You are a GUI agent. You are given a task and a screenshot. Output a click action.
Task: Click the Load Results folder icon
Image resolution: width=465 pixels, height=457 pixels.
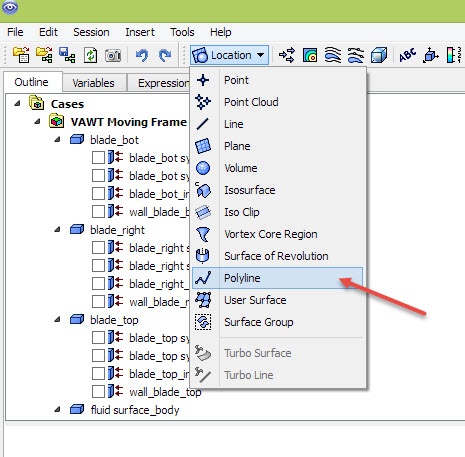click(x=21, y=55)
